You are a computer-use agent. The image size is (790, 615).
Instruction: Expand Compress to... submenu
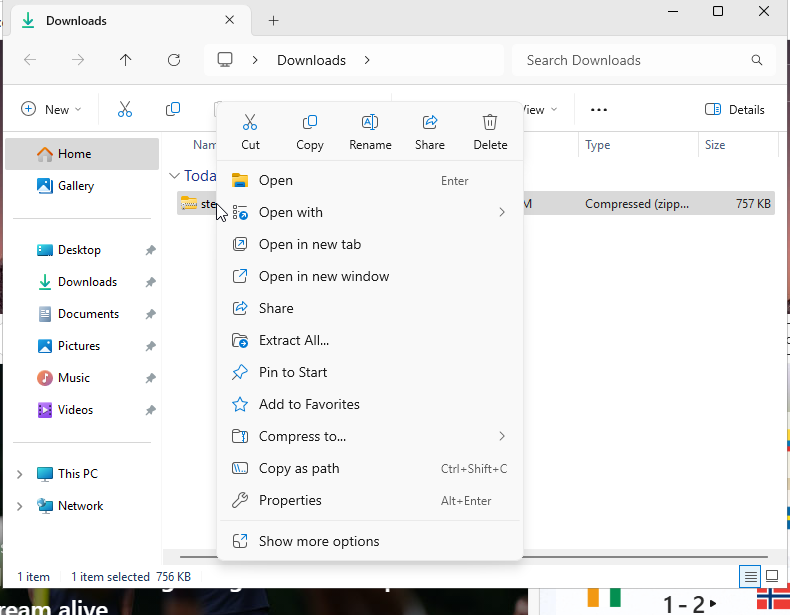(x=370, y=436)
